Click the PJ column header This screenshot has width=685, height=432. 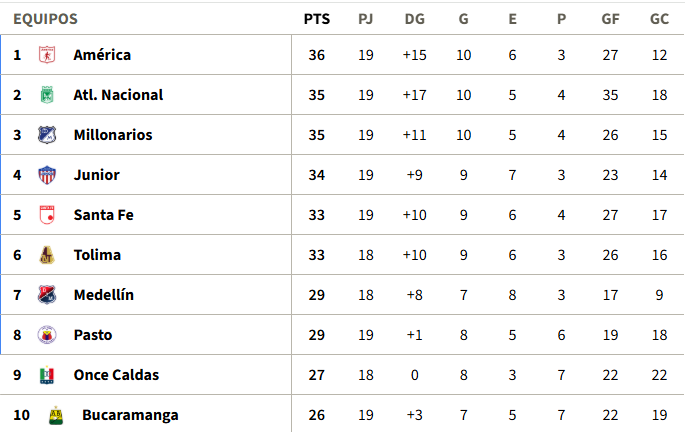(366, 19)
